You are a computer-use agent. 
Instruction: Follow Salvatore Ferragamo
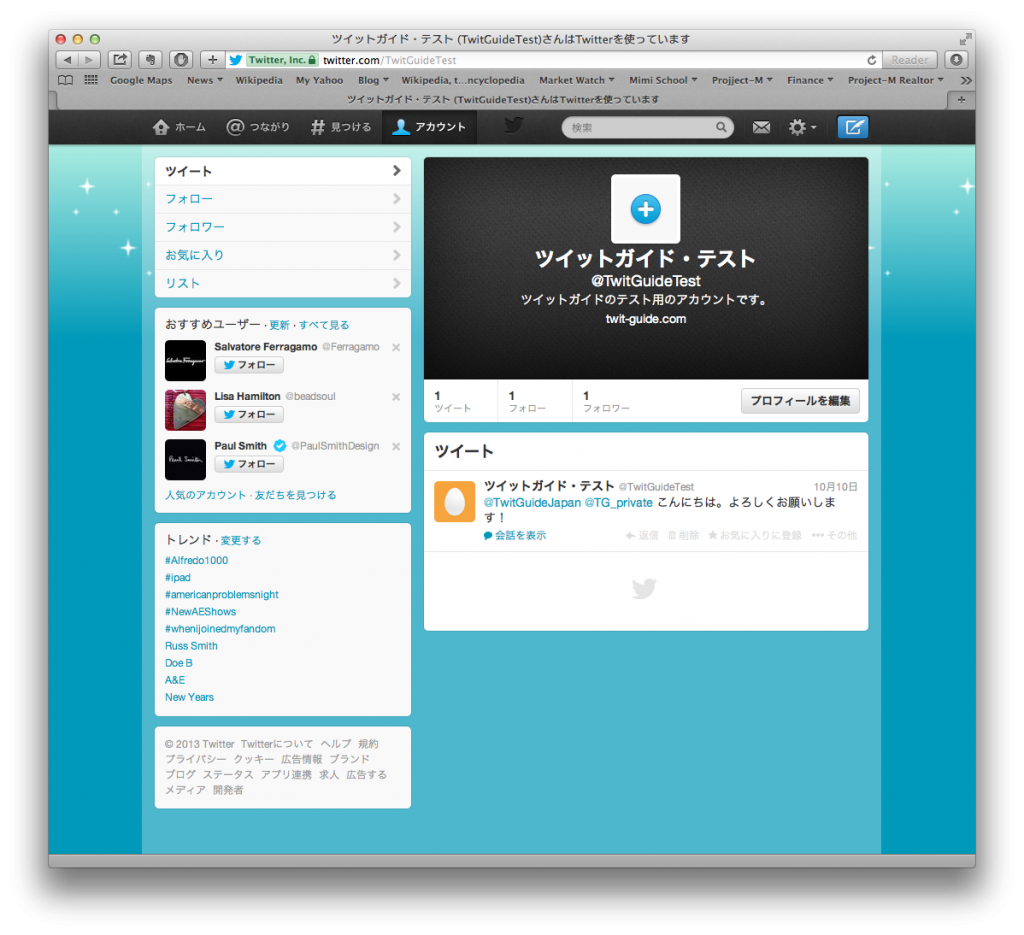249,365
